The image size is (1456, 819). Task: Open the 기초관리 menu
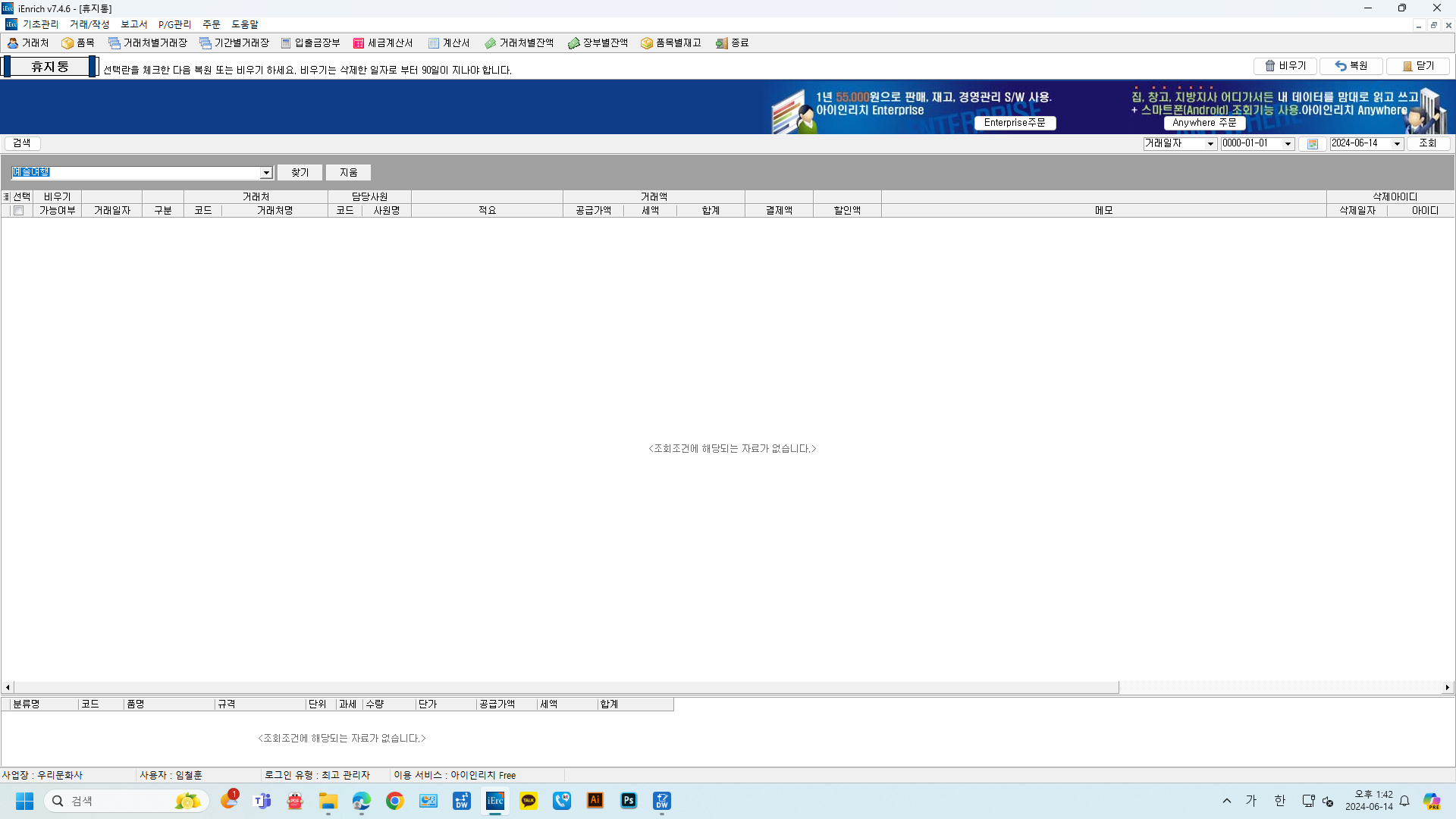point(40,24)
